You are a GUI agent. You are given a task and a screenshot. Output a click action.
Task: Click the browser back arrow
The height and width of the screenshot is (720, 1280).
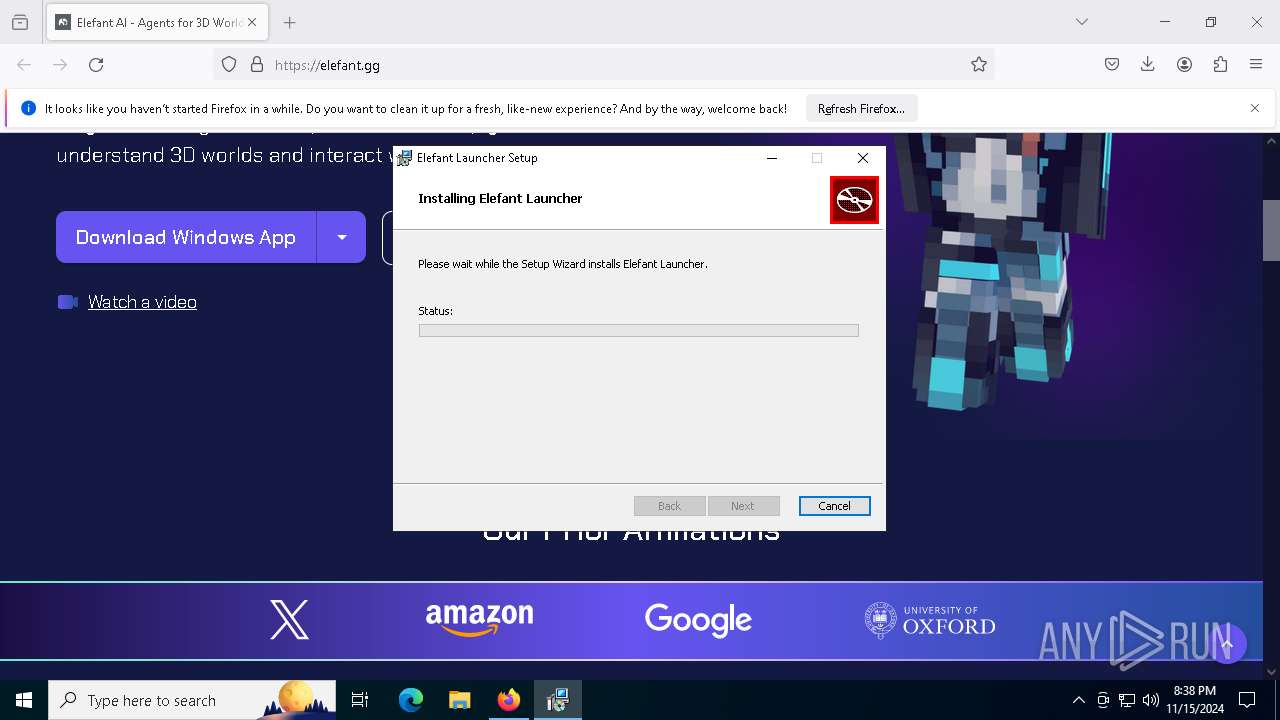[24, 65]
